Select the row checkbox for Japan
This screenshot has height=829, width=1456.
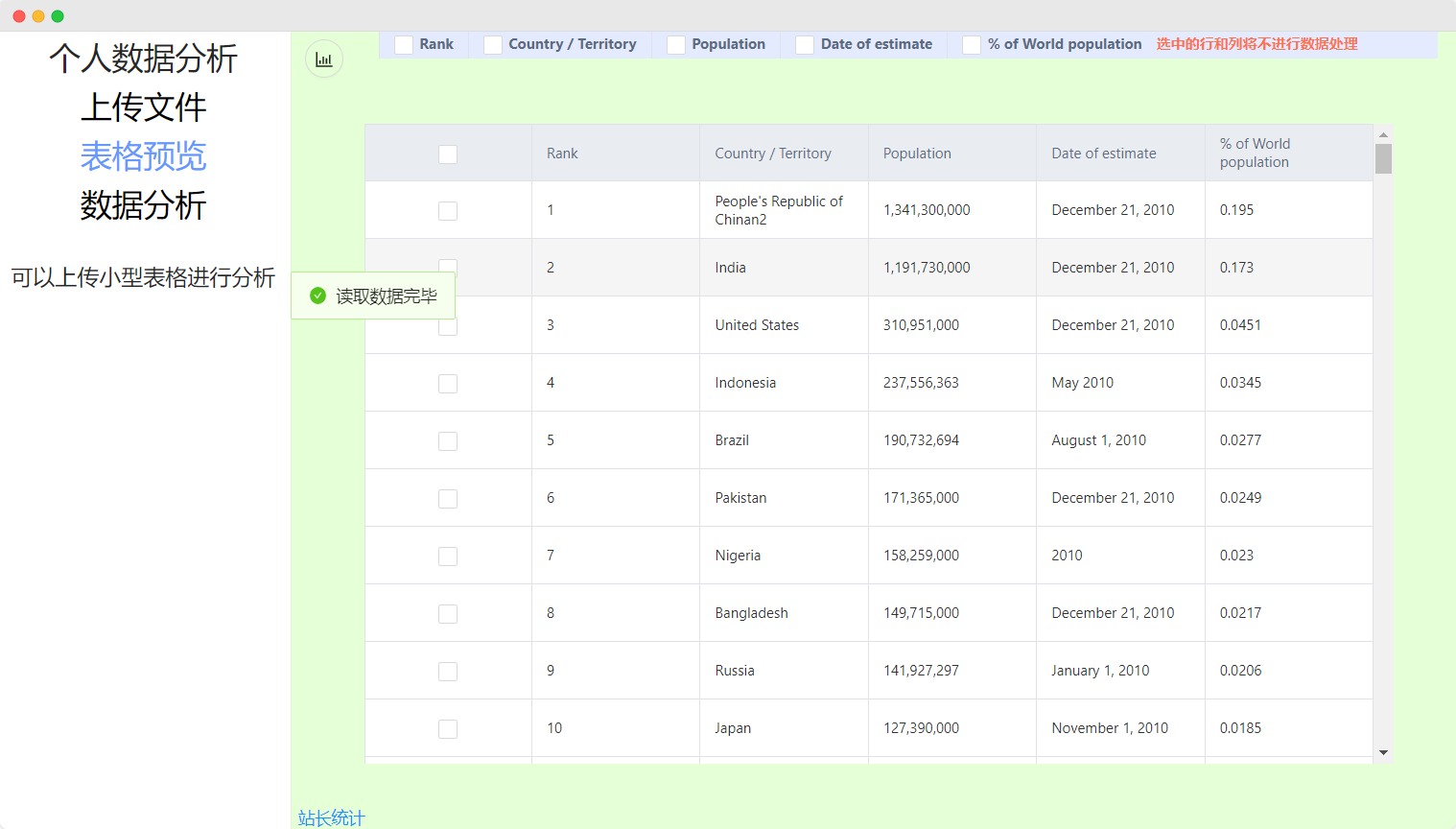pos(448,729)
